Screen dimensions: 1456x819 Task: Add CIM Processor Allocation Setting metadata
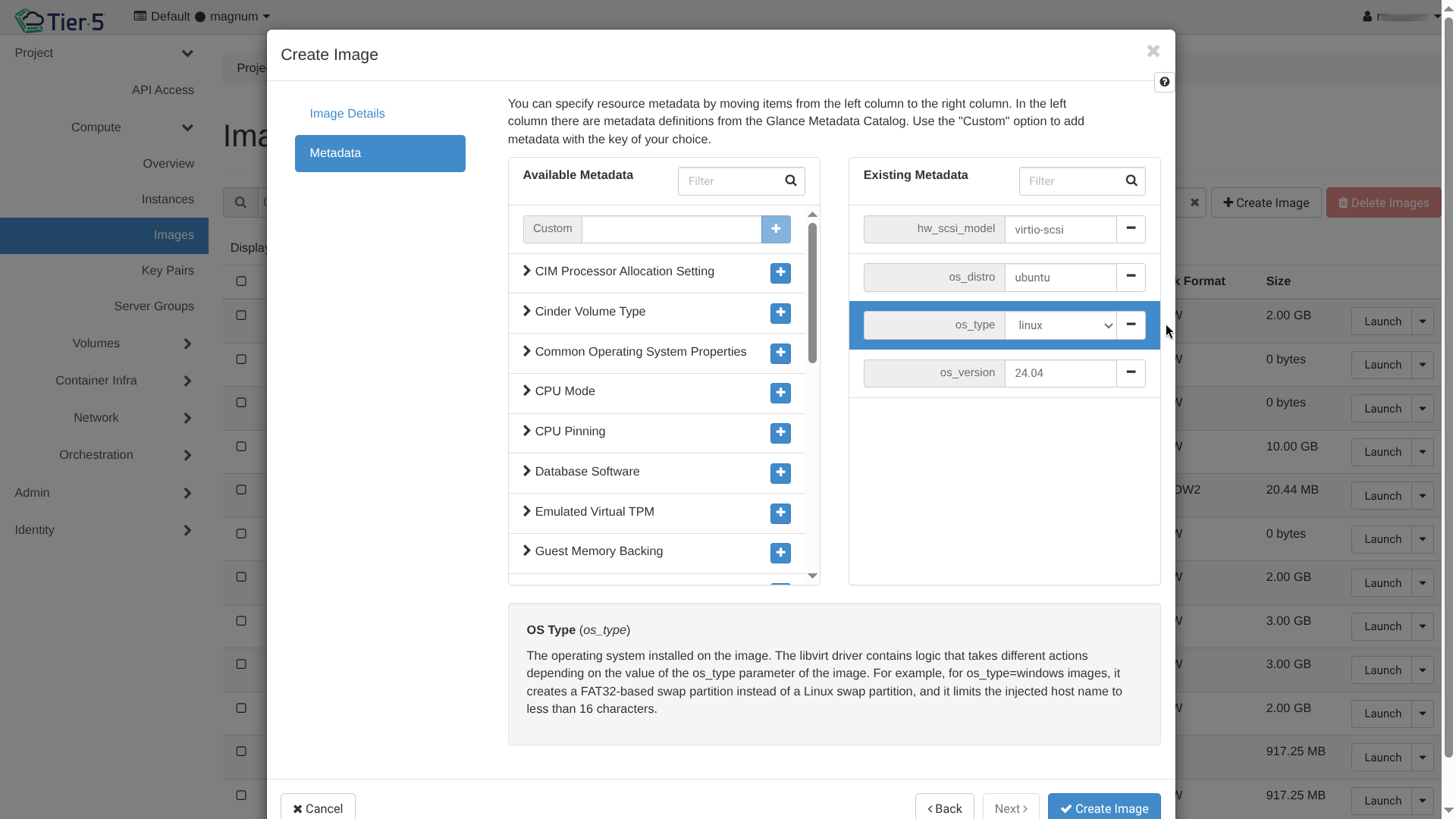(780, 273)
